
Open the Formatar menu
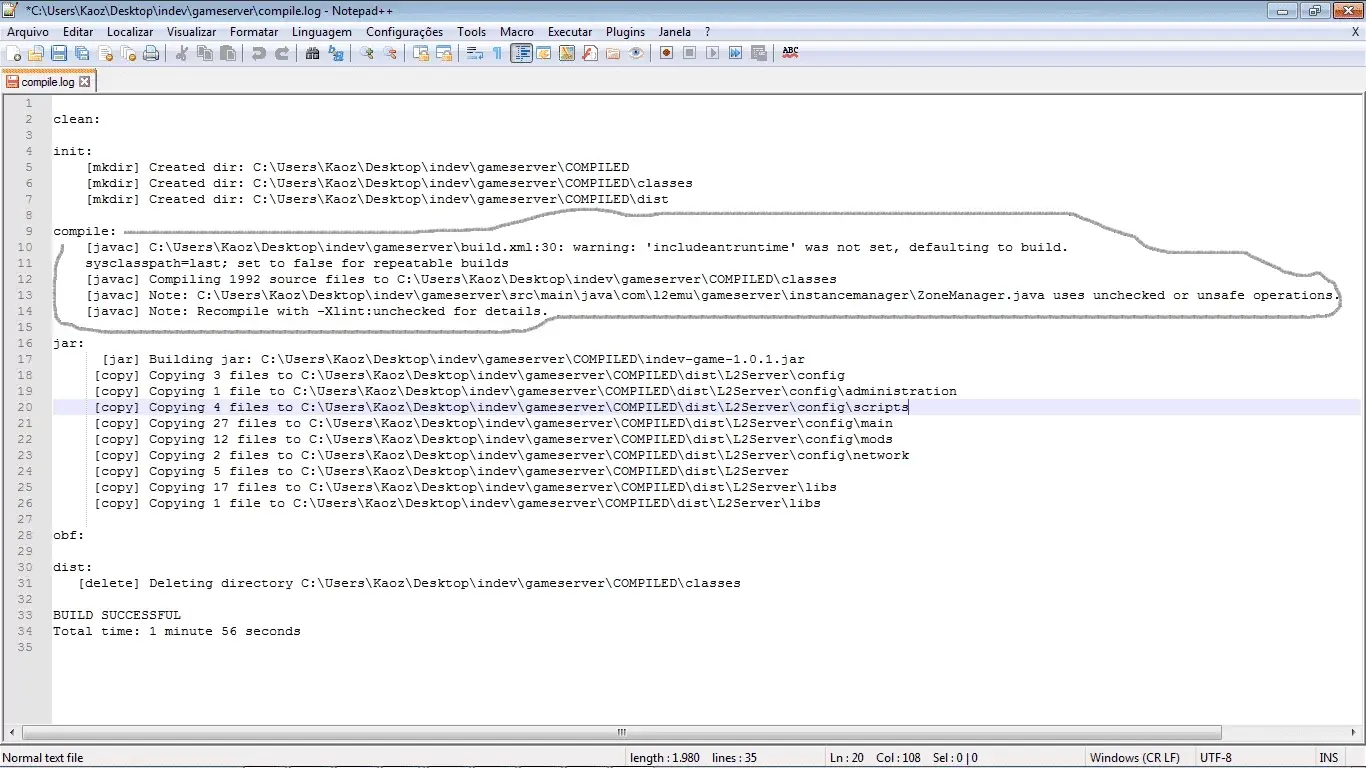(254, 32)
